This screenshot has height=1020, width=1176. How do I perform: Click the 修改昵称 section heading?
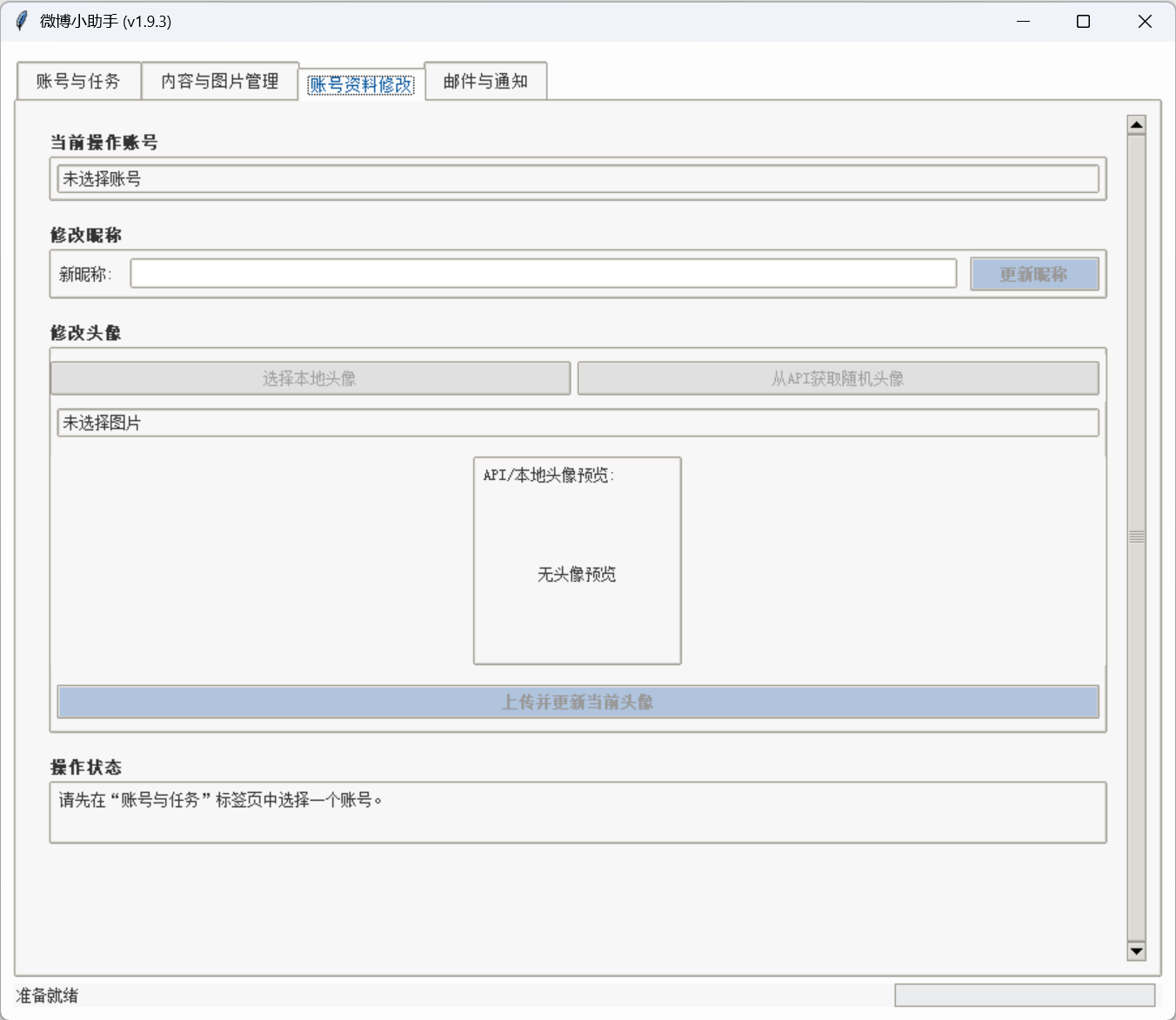86,235
